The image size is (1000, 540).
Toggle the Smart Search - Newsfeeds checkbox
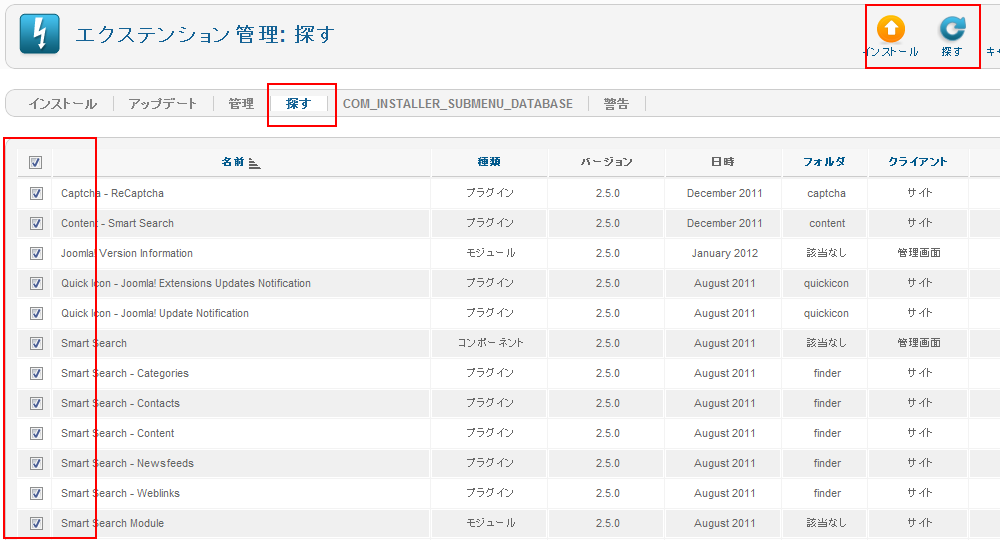point(36,463)
